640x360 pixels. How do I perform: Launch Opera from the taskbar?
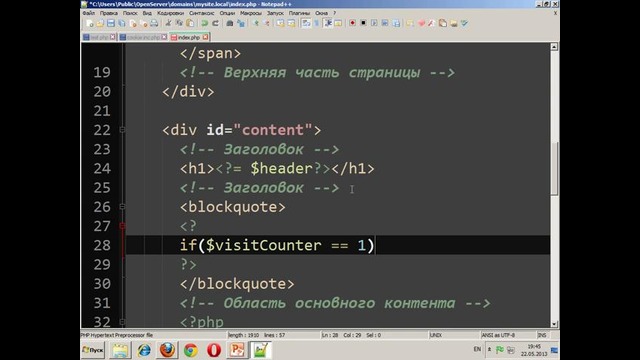click(214, 350)
